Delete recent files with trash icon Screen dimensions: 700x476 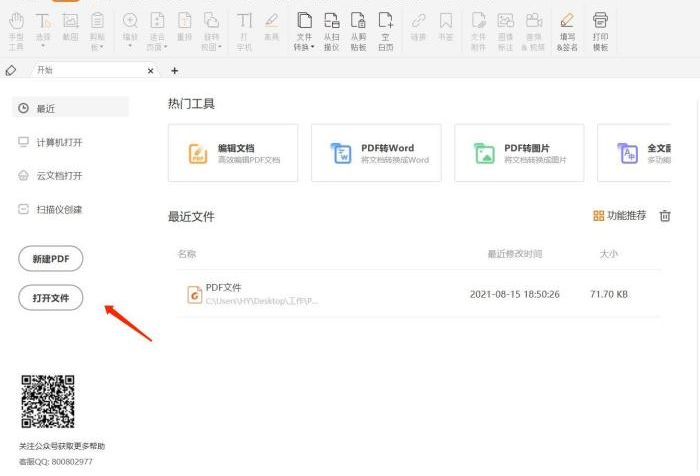click(x=665, y=216)
